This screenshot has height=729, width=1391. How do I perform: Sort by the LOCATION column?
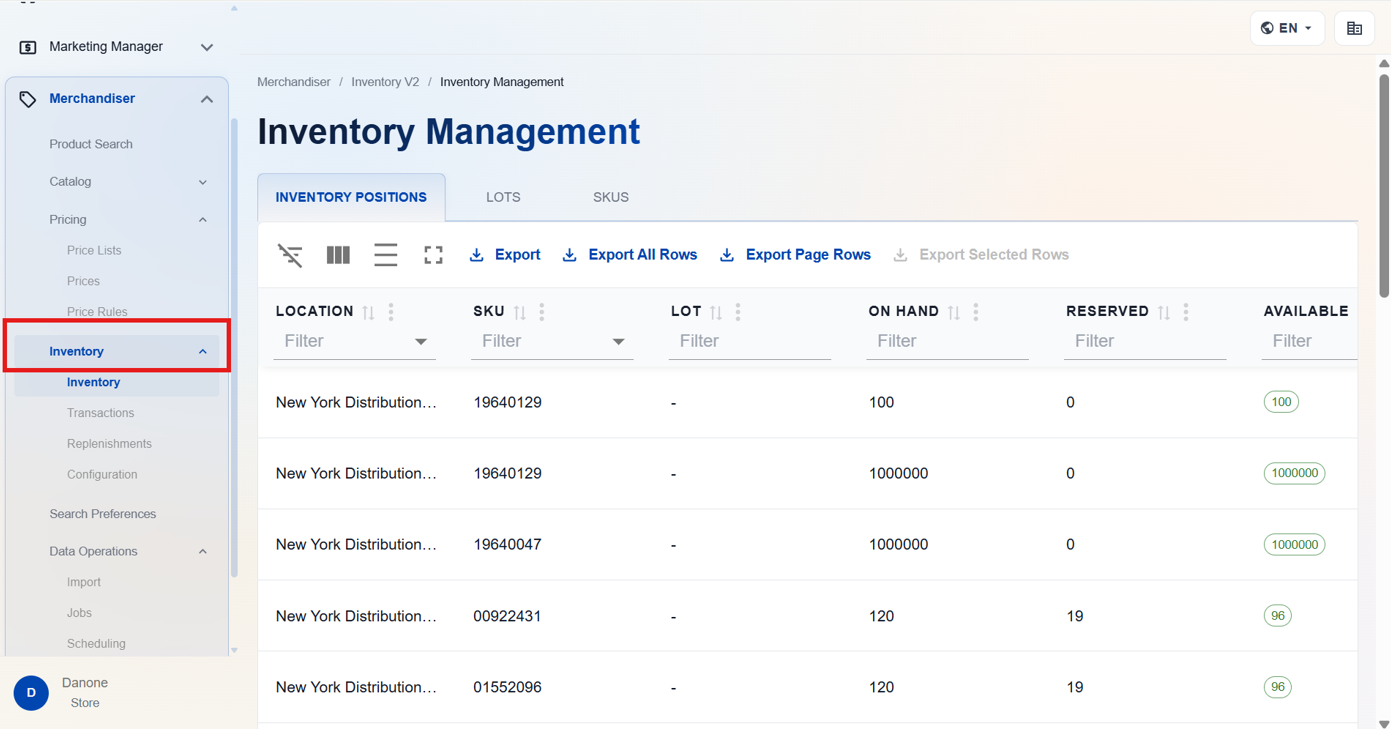pyautogui.click(x=369, y=312)
